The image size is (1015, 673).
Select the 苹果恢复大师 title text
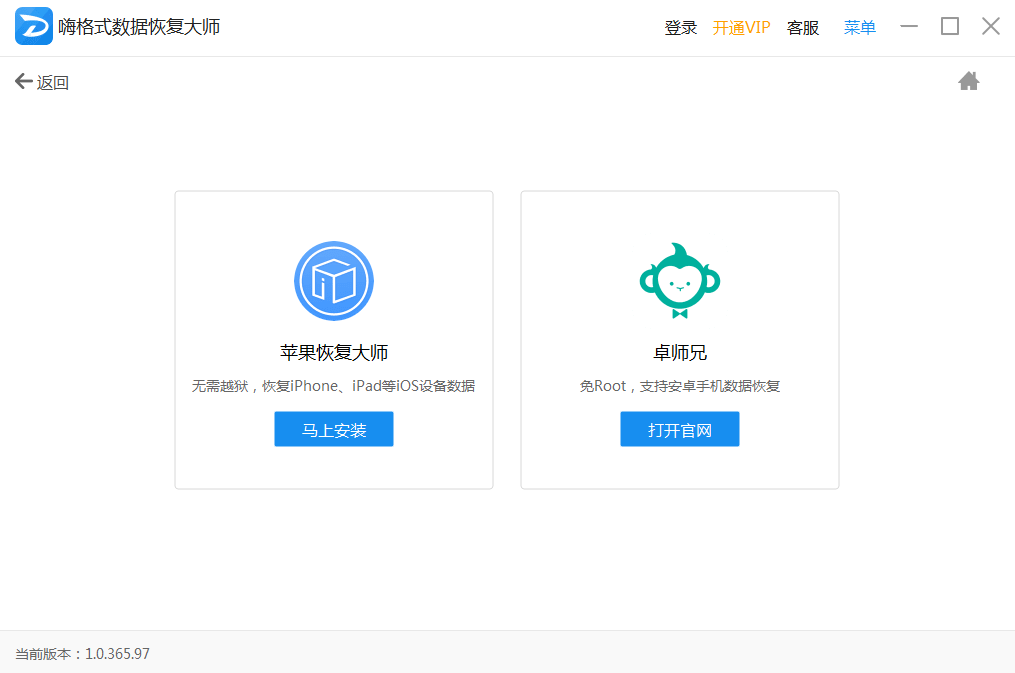coord(334,353)
